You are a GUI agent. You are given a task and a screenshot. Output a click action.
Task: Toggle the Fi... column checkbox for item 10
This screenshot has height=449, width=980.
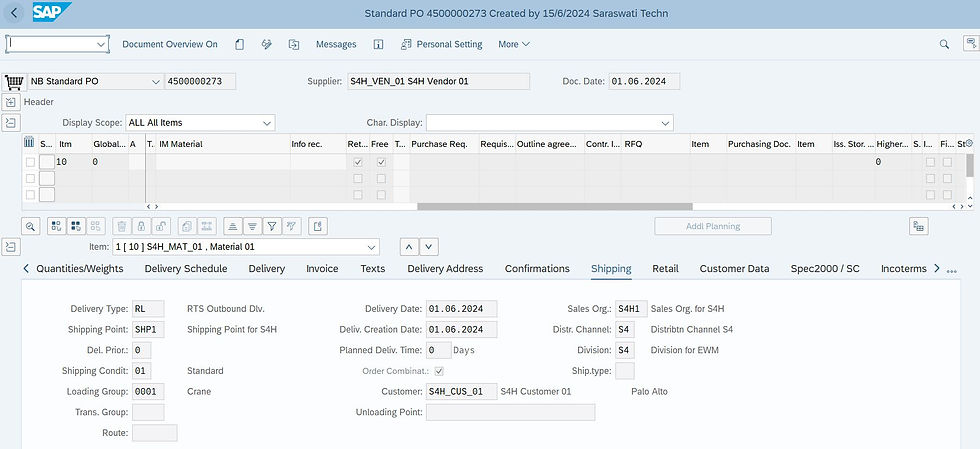point(948,162)
